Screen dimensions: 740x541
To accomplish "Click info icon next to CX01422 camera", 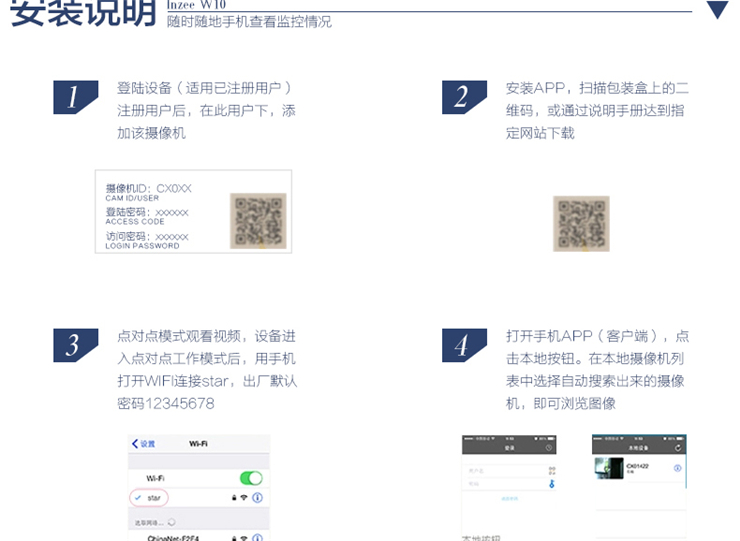I will coord(677,468).
